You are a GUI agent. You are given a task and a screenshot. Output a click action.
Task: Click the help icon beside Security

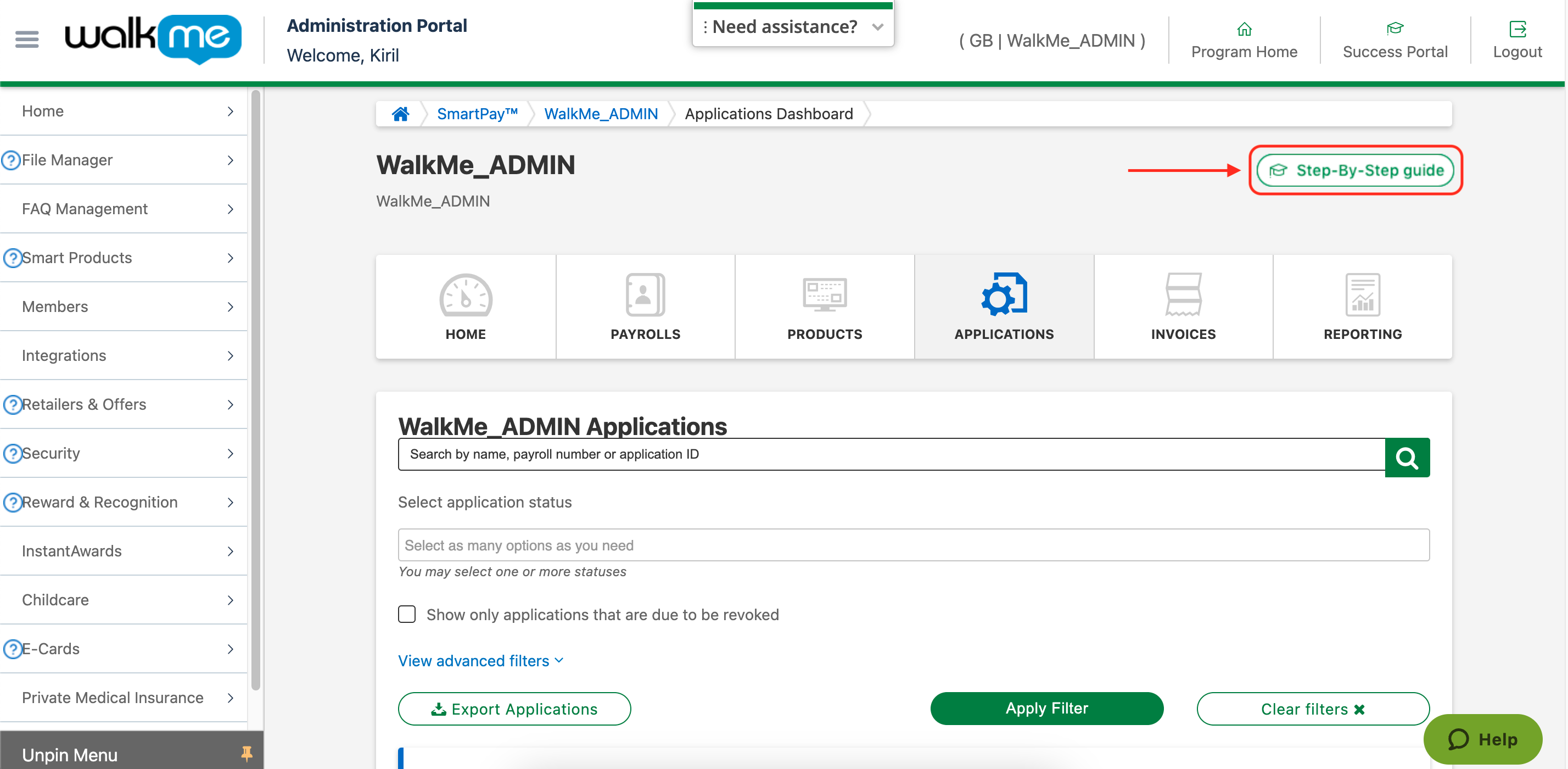pos(12,453)
